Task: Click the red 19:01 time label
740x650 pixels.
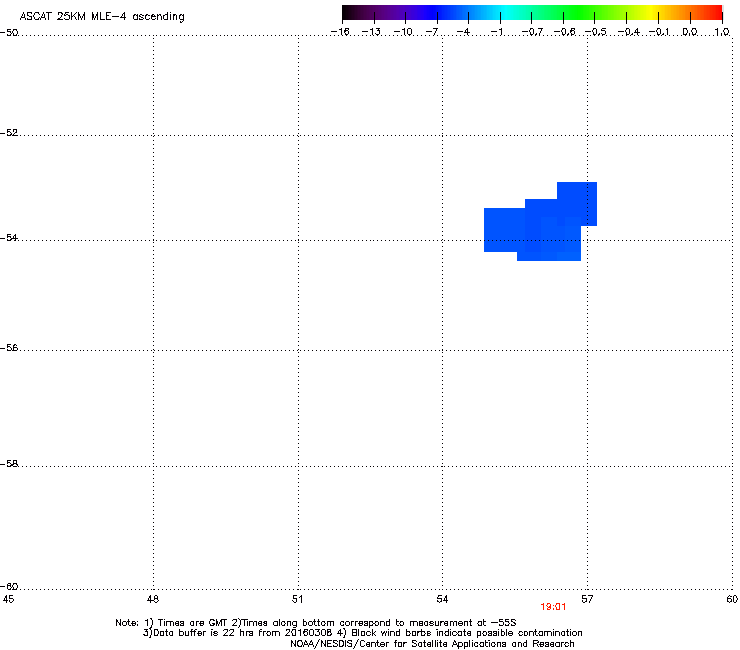Action: [553, 607]
